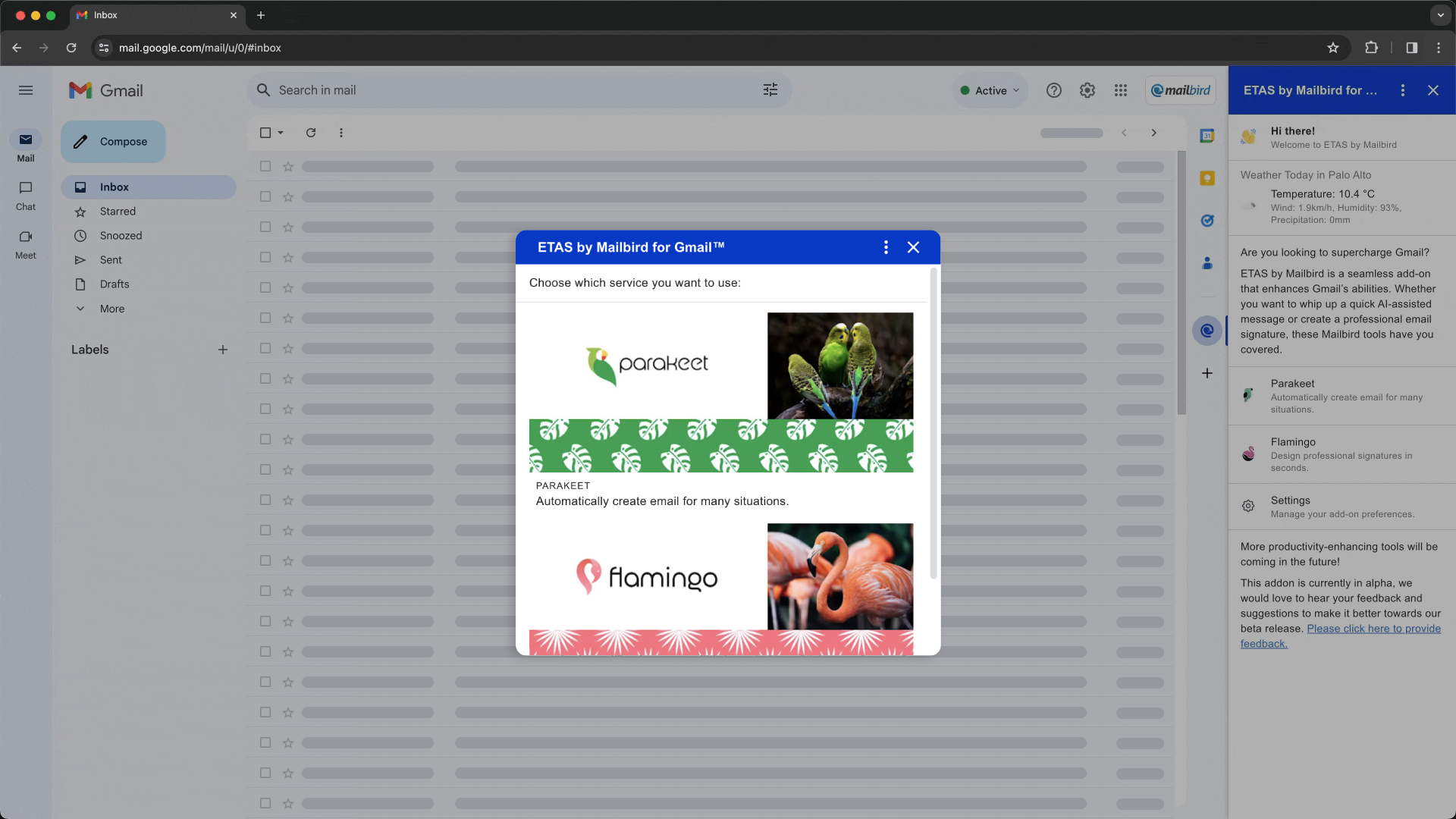Click the Mailbird logo badge
Viewport: 1456px width, 819px height.
point(1181,90)
